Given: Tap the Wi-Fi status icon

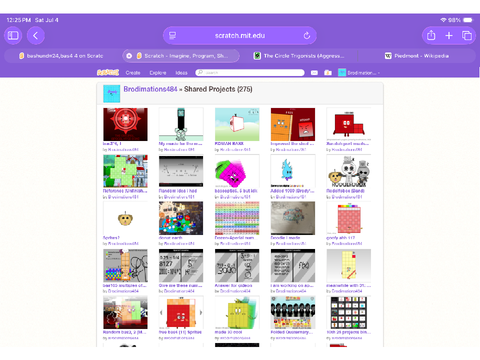Looking at the screenshot, I should click(x=443, y=20).
